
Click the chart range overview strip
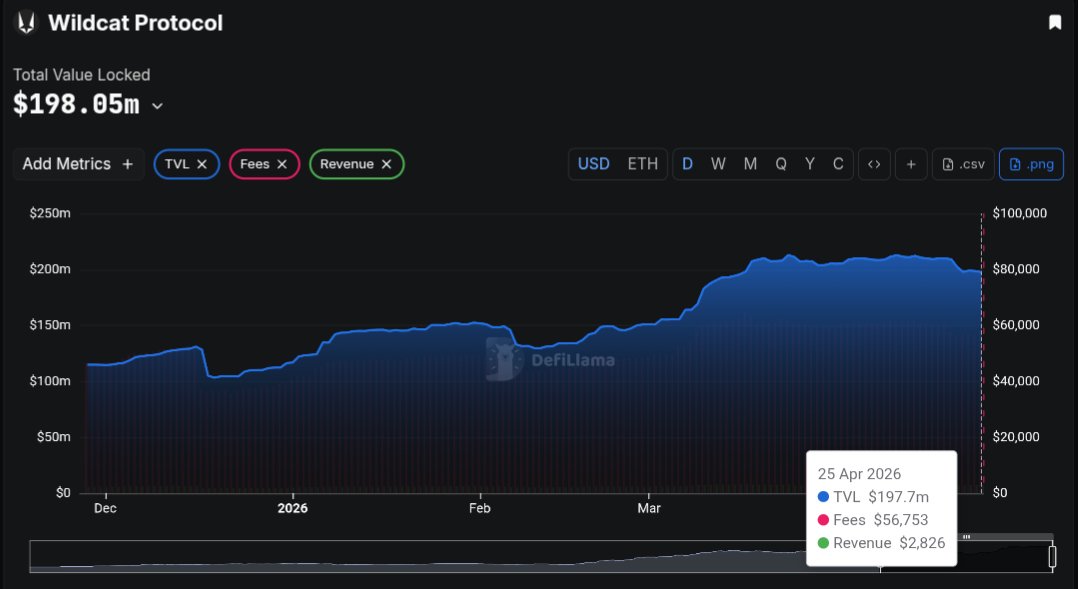point(541,556)
